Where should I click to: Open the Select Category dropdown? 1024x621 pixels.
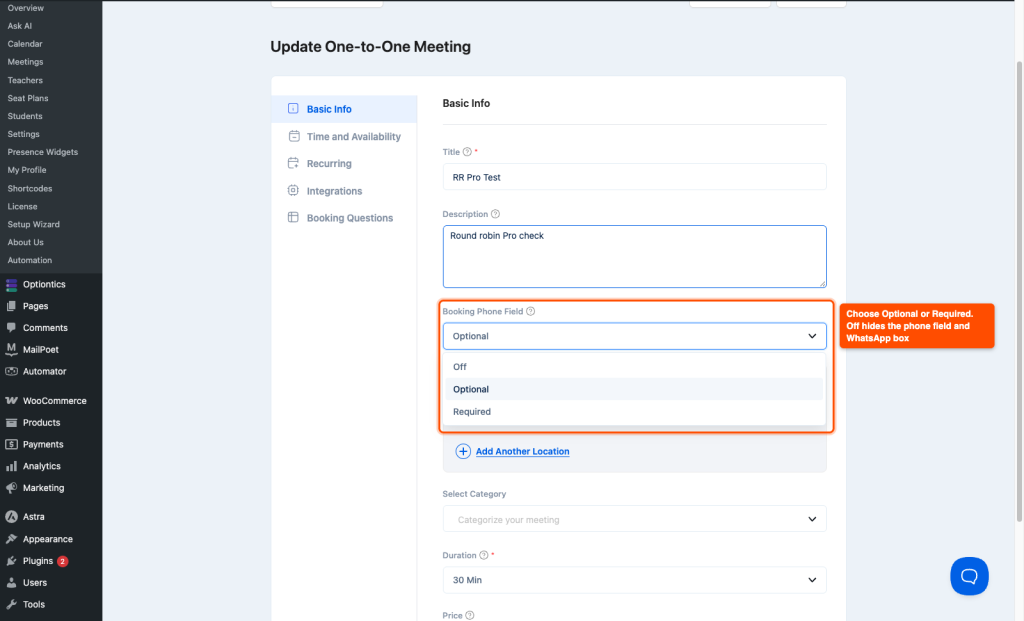coord(634,519)
